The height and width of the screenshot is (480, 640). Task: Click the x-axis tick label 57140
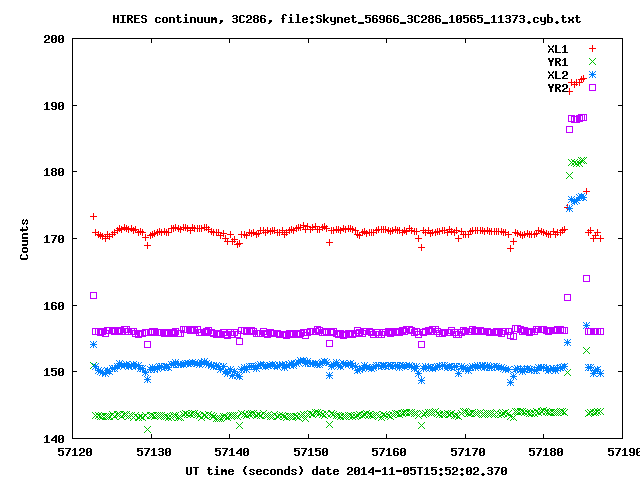click(232, 452)
